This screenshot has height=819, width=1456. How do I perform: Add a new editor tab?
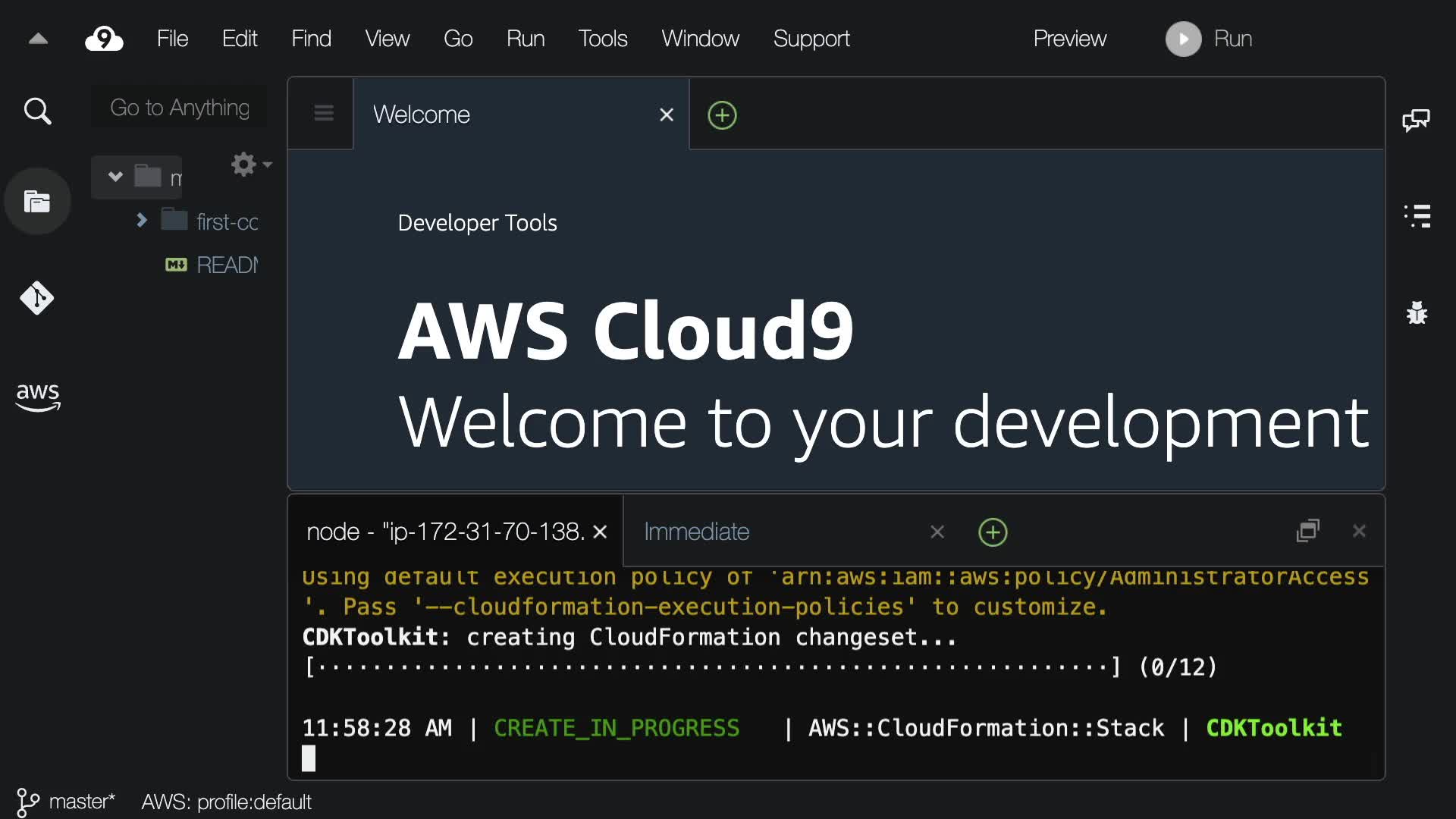722,115
